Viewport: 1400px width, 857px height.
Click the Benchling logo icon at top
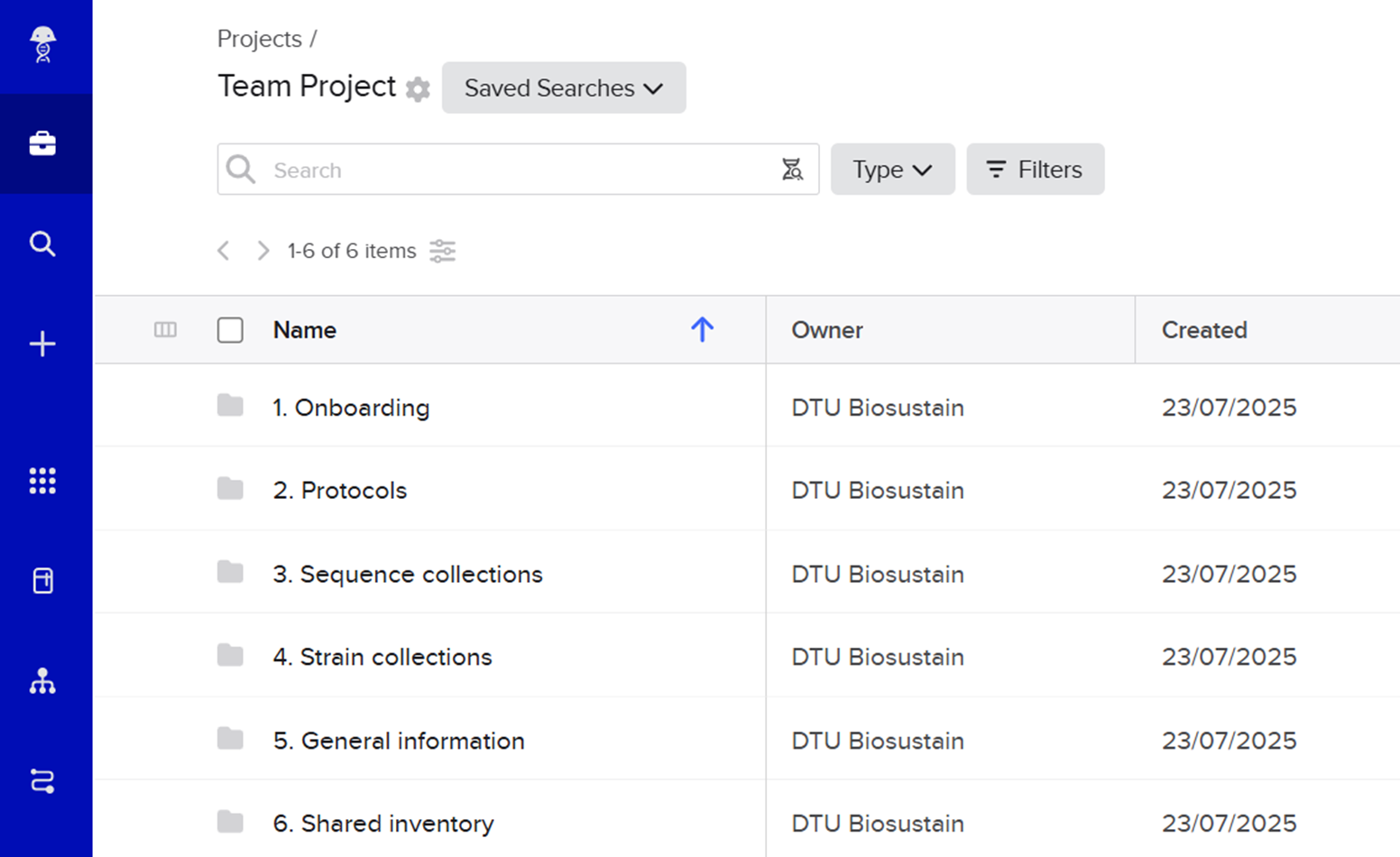[x=42, y=44]
